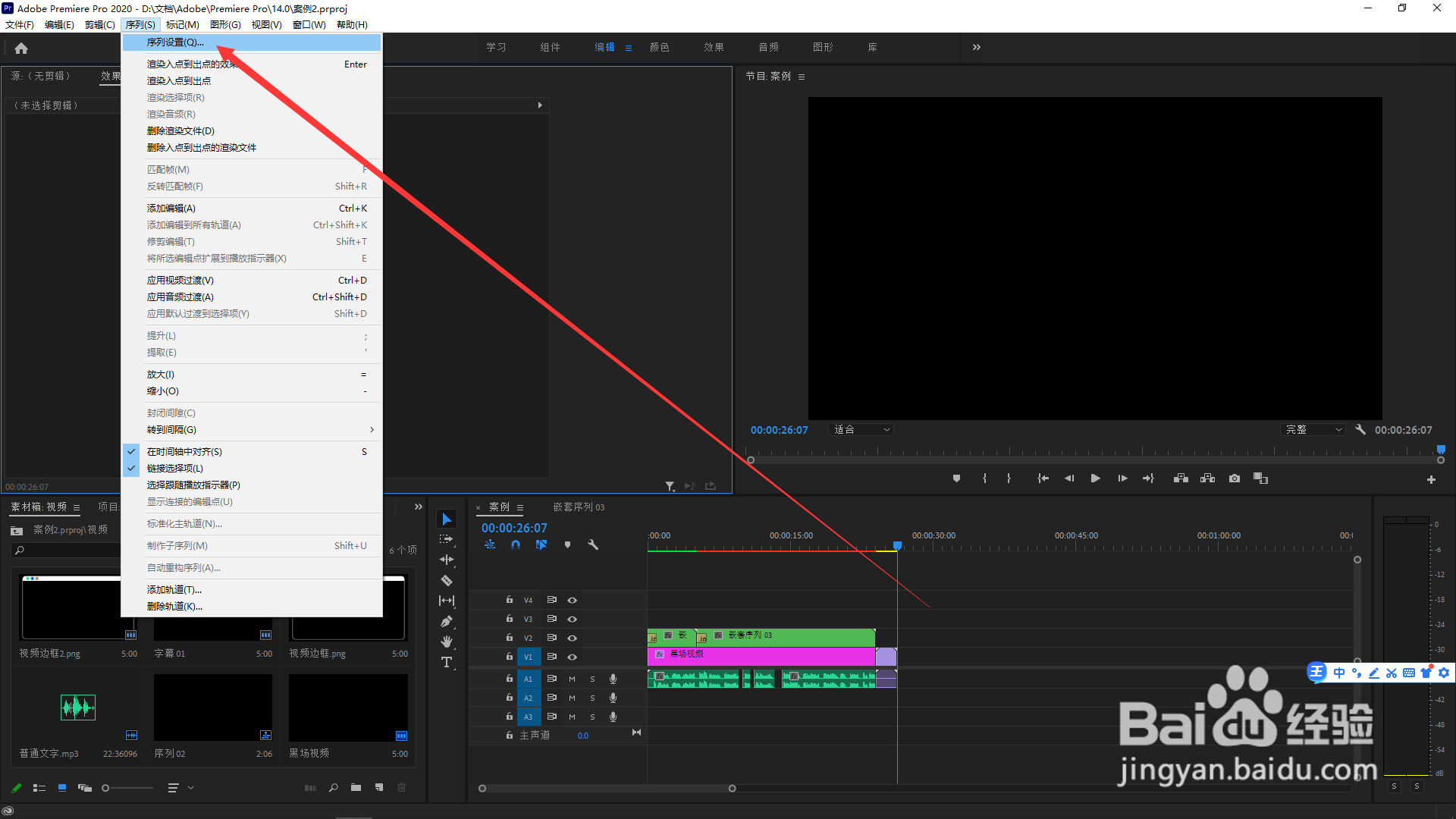Click Mark Out in program monitor
Screen dimensions: 1456x819
1009,479
